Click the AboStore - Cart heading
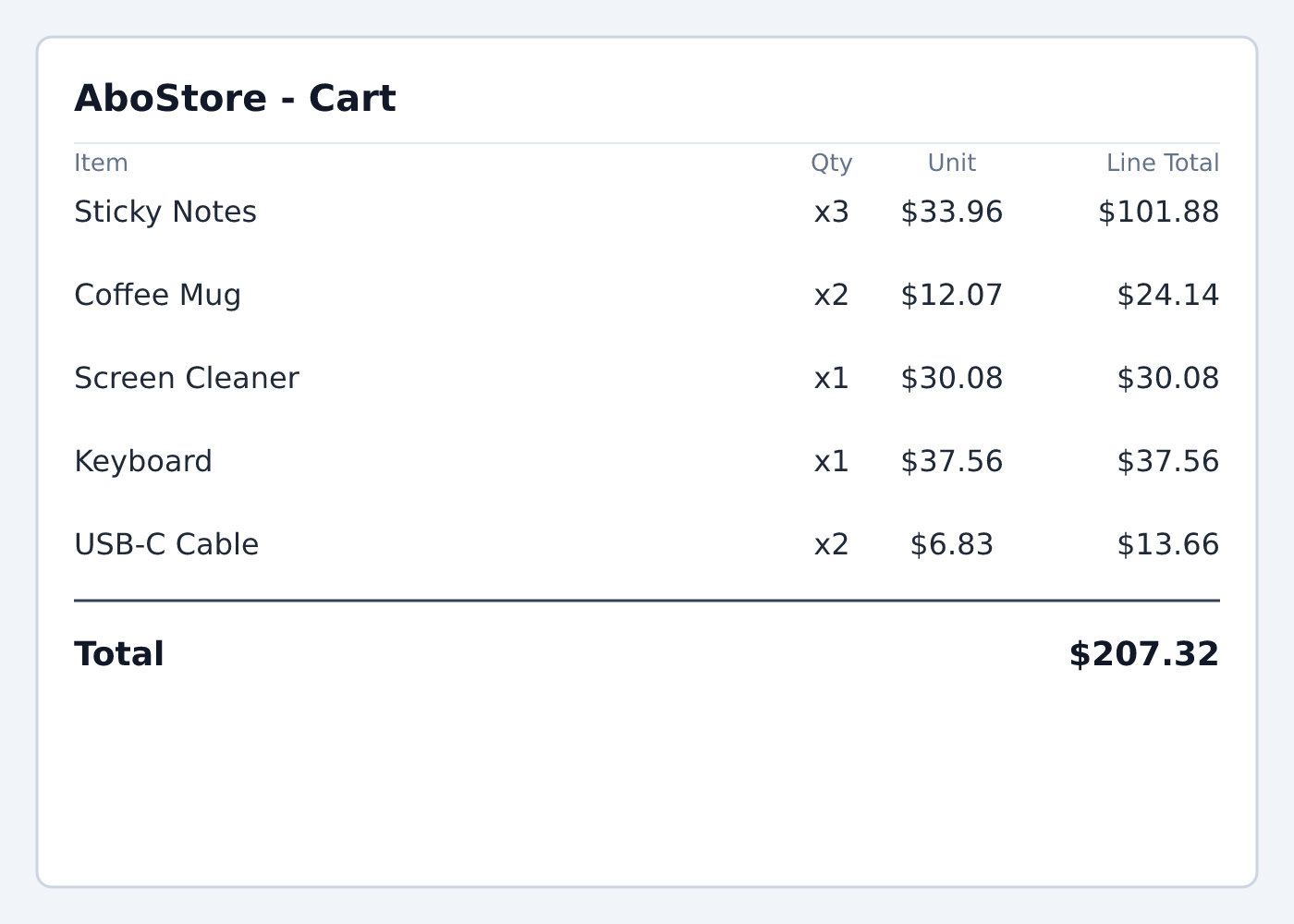The height and width of the screenshot is (924, 1294). coord(235,99)
